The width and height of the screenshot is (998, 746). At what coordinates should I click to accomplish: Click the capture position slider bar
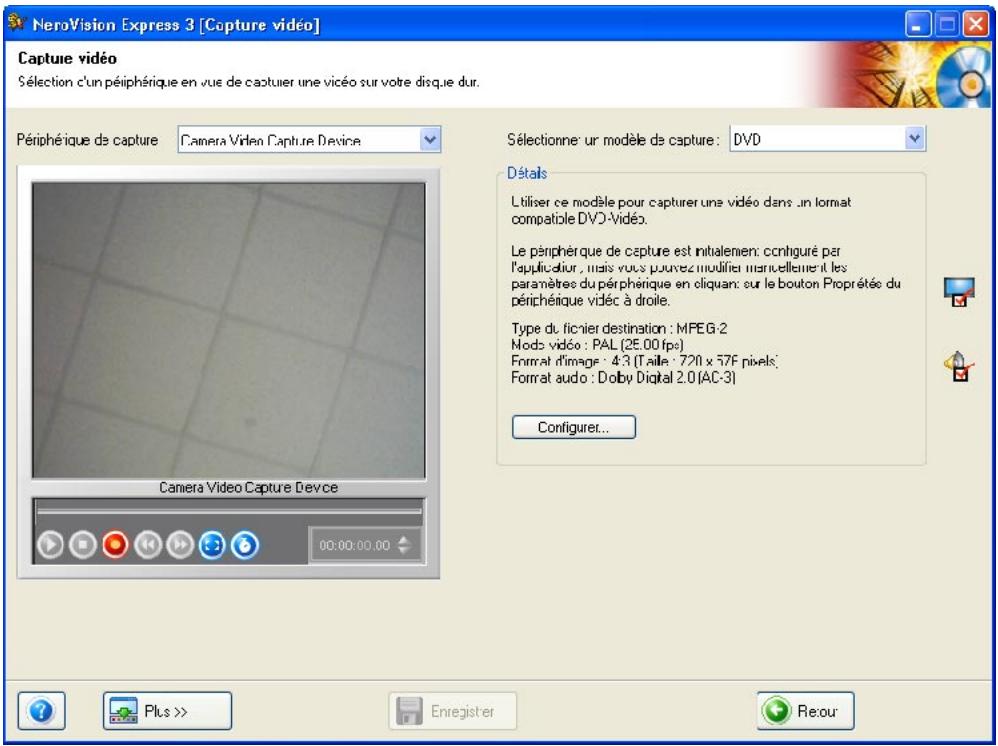pyautogui.click(x=229, y=510)
